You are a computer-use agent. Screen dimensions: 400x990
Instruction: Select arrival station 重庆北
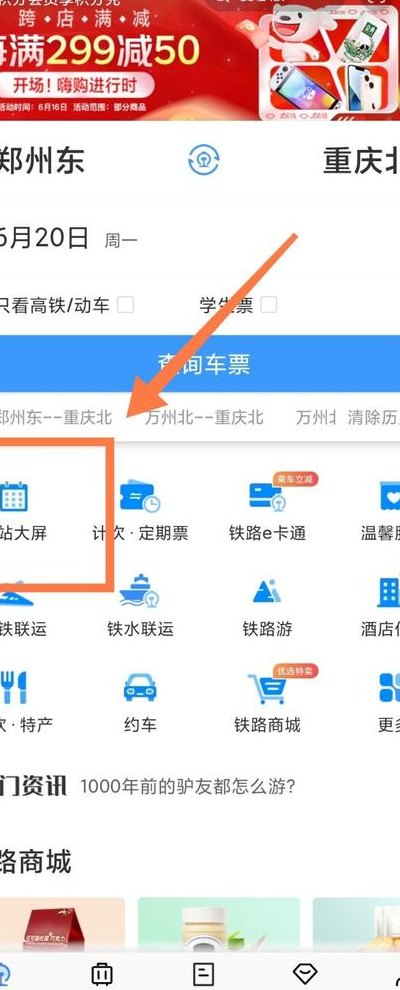tap(362, 160)
